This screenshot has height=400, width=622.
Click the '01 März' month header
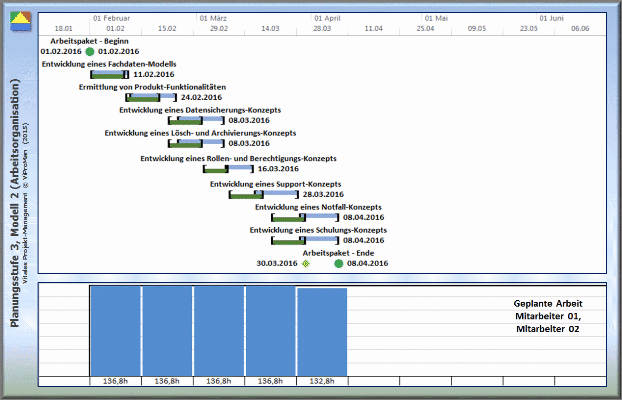pyautogui.click(x=213, y=18)
